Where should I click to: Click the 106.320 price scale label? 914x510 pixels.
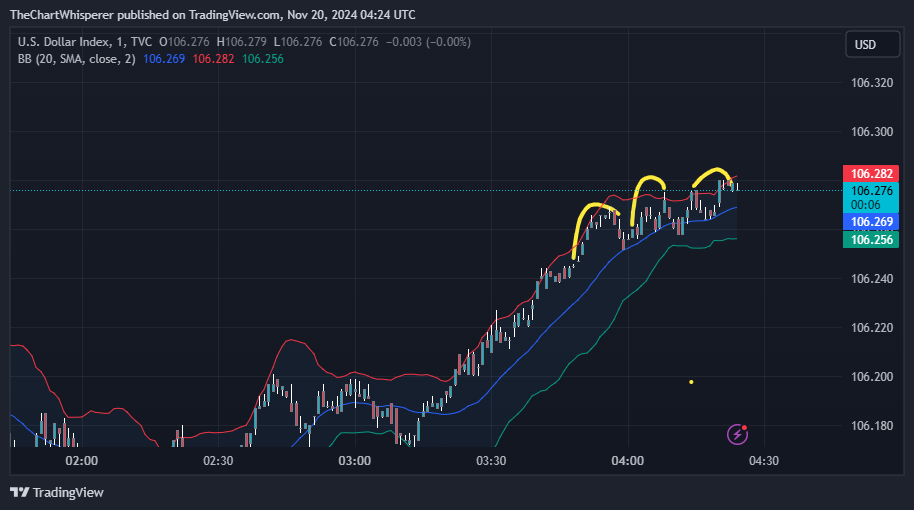point(872,83)
